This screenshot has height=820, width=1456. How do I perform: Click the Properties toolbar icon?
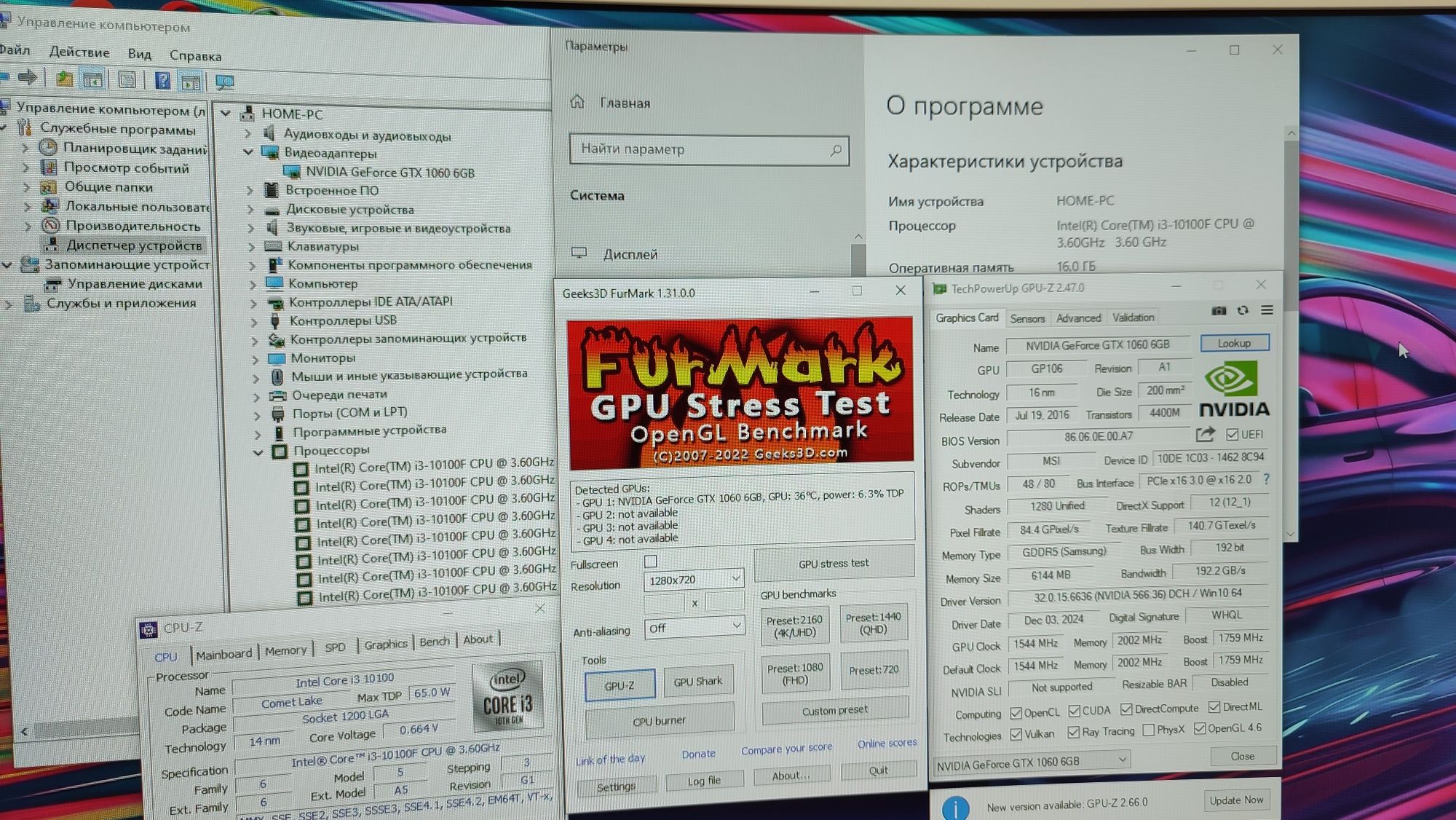[x=127, y=80]
